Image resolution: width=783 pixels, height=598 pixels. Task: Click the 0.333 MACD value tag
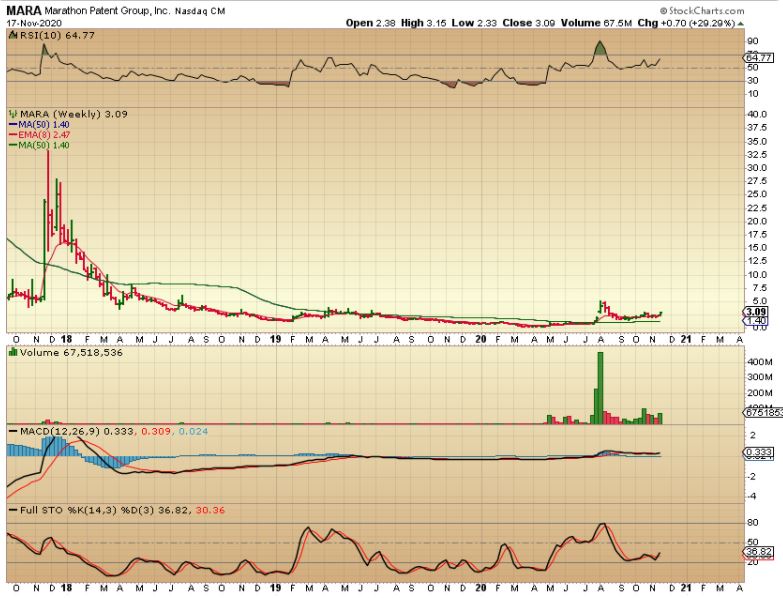(x=758, y=452)
